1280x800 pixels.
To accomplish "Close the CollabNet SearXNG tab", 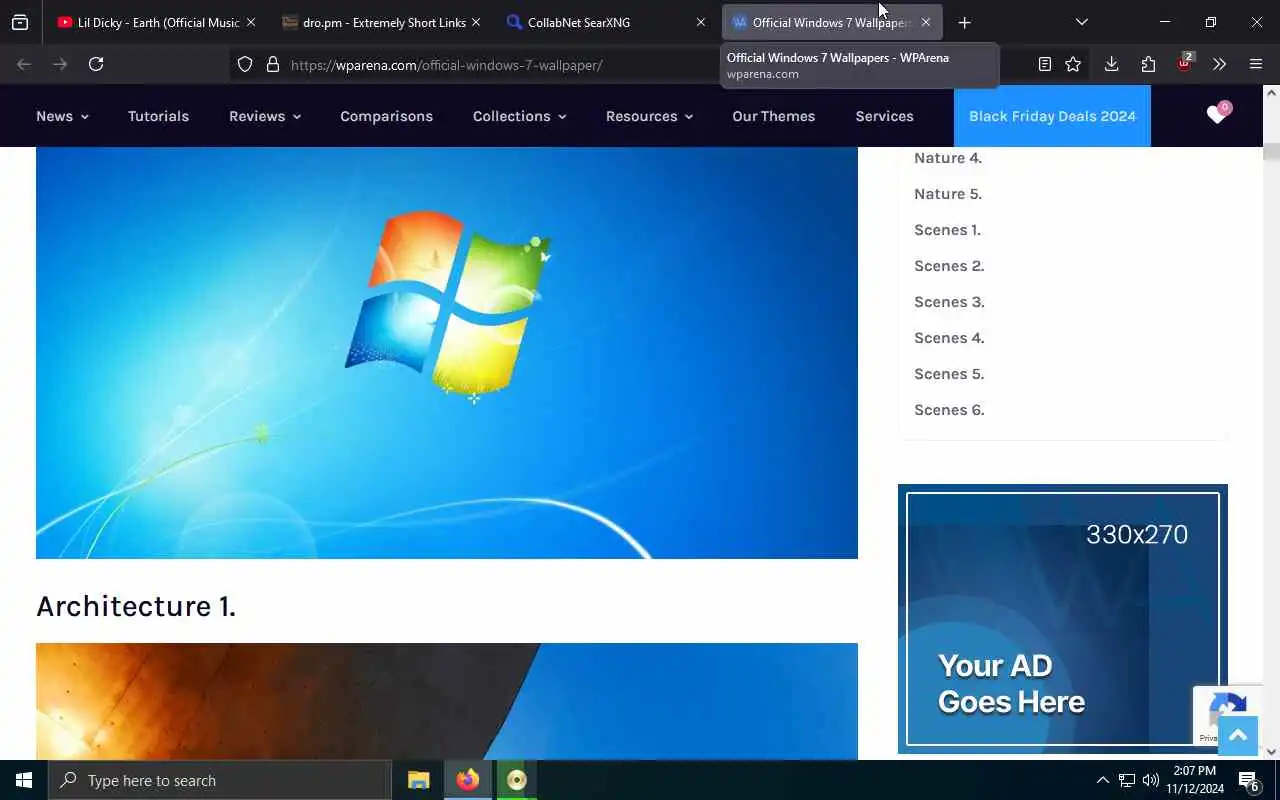I will click(x=701, y=22).
